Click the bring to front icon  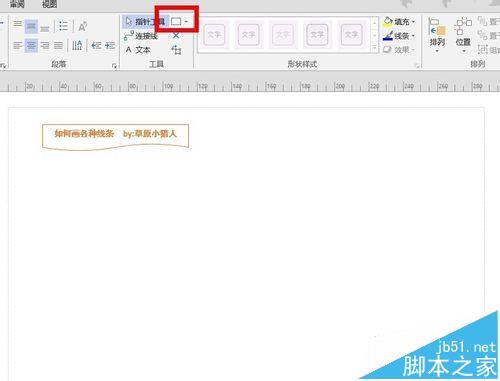coord(482,21)
